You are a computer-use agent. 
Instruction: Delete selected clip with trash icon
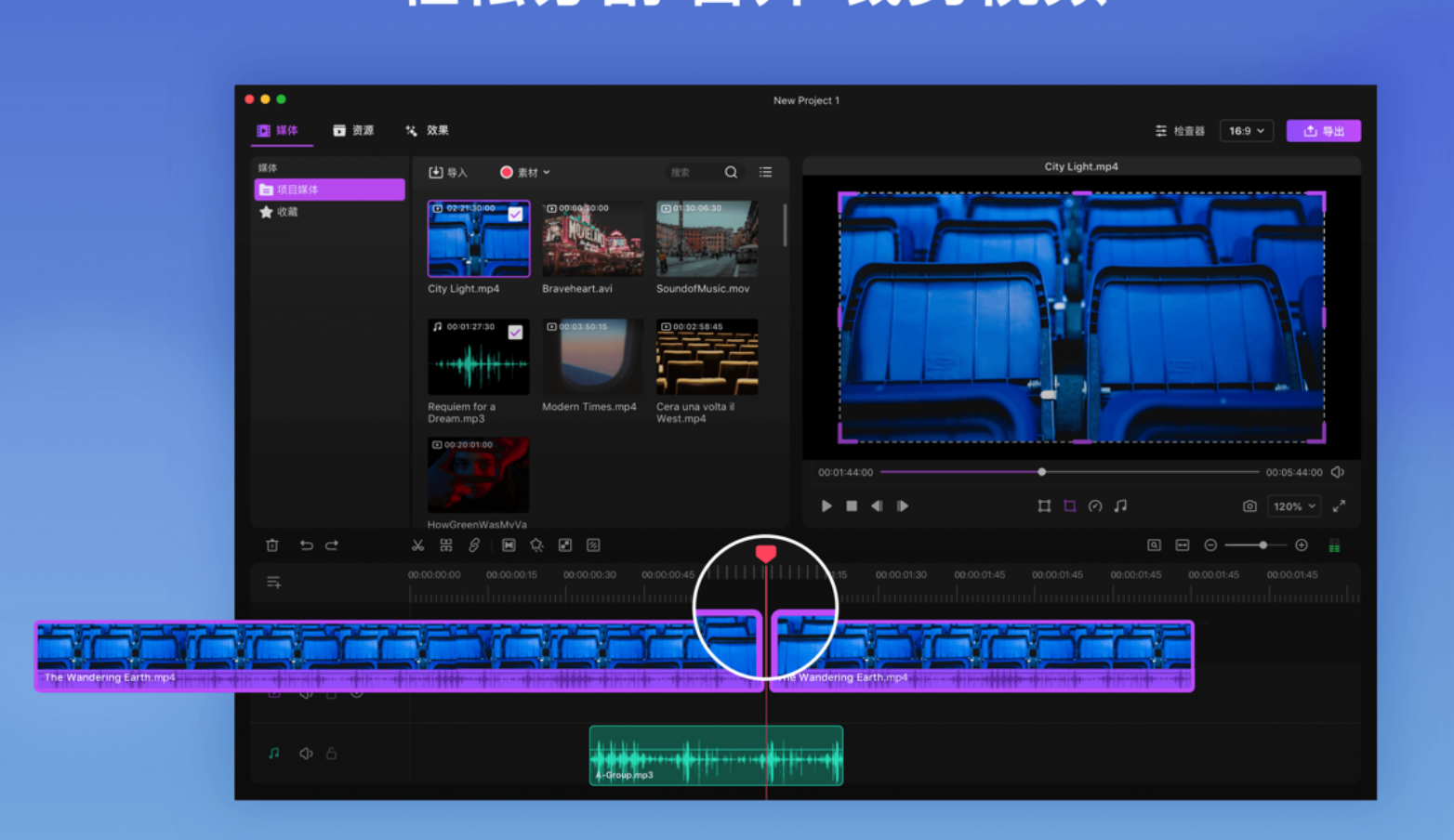point(272,545)
